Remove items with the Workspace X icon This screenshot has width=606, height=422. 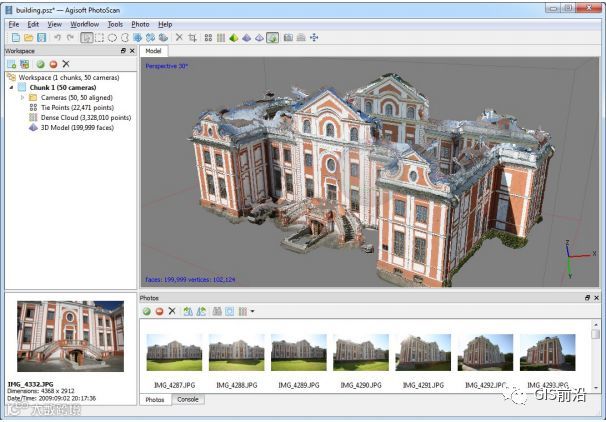pos(66,64)
